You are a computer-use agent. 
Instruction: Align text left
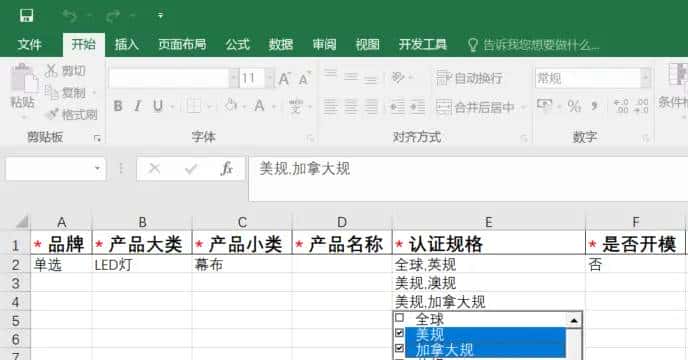(330, 106)
